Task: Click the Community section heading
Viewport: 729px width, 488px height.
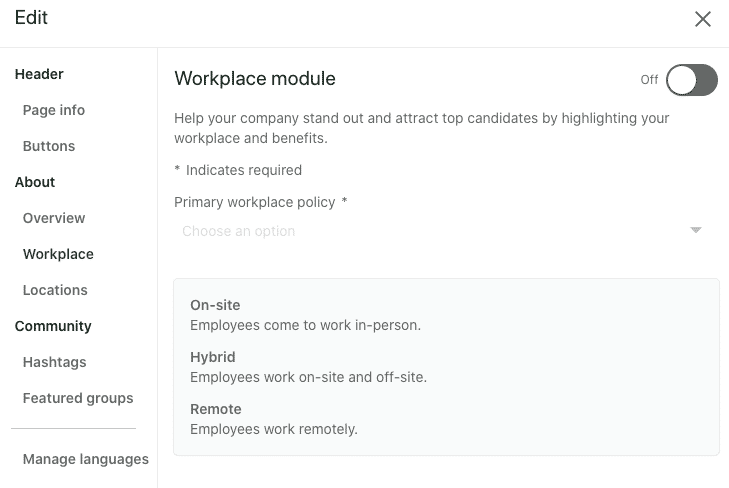Action: [x=53, y=326]
